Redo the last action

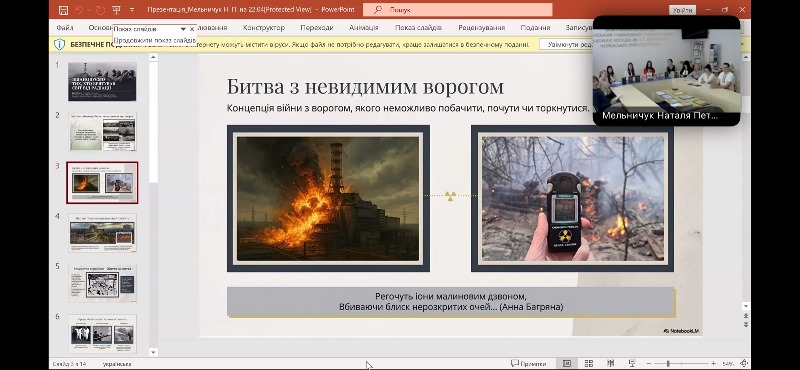(100, 10)
